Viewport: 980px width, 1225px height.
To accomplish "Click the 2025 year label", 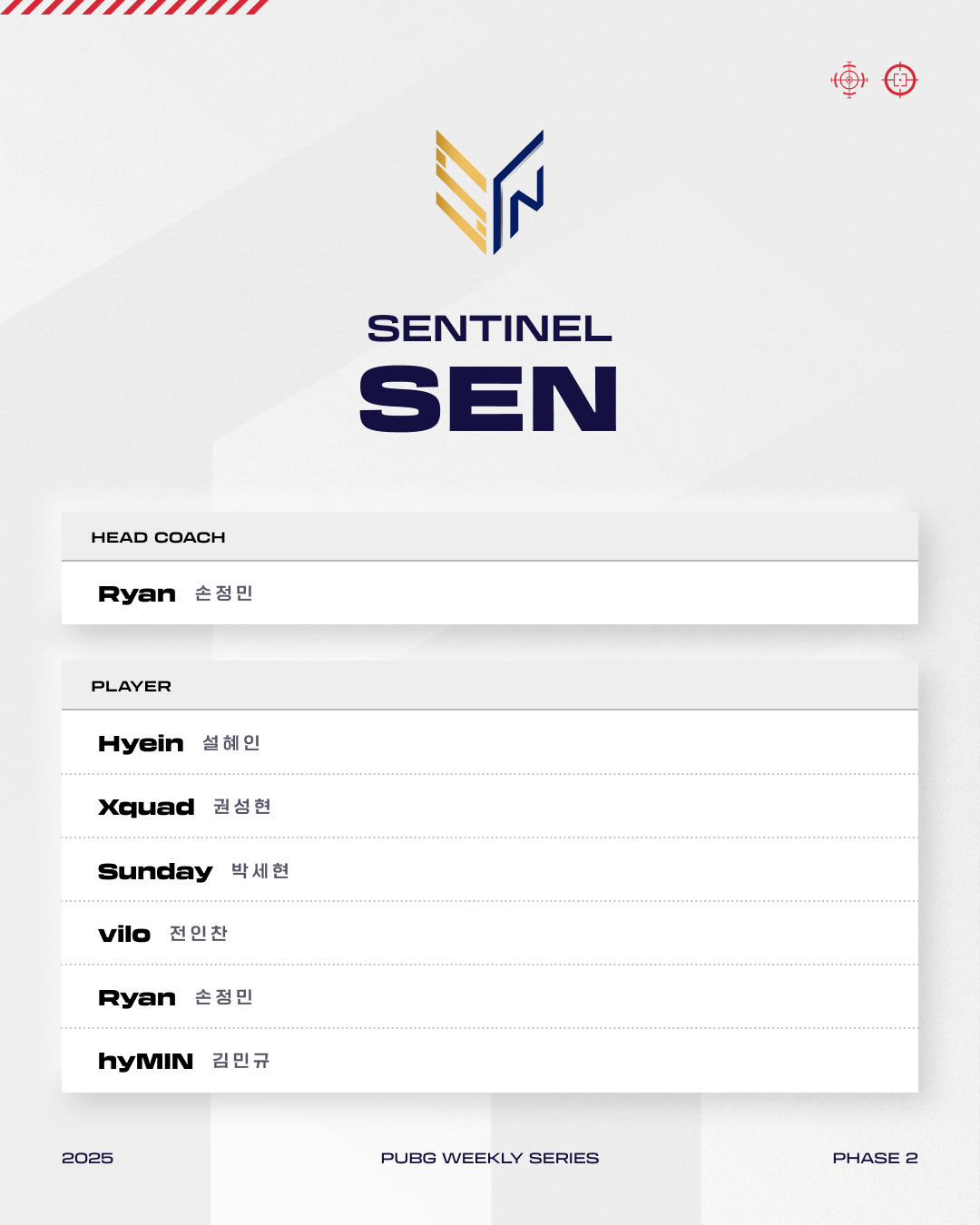I will point(87,1158).
